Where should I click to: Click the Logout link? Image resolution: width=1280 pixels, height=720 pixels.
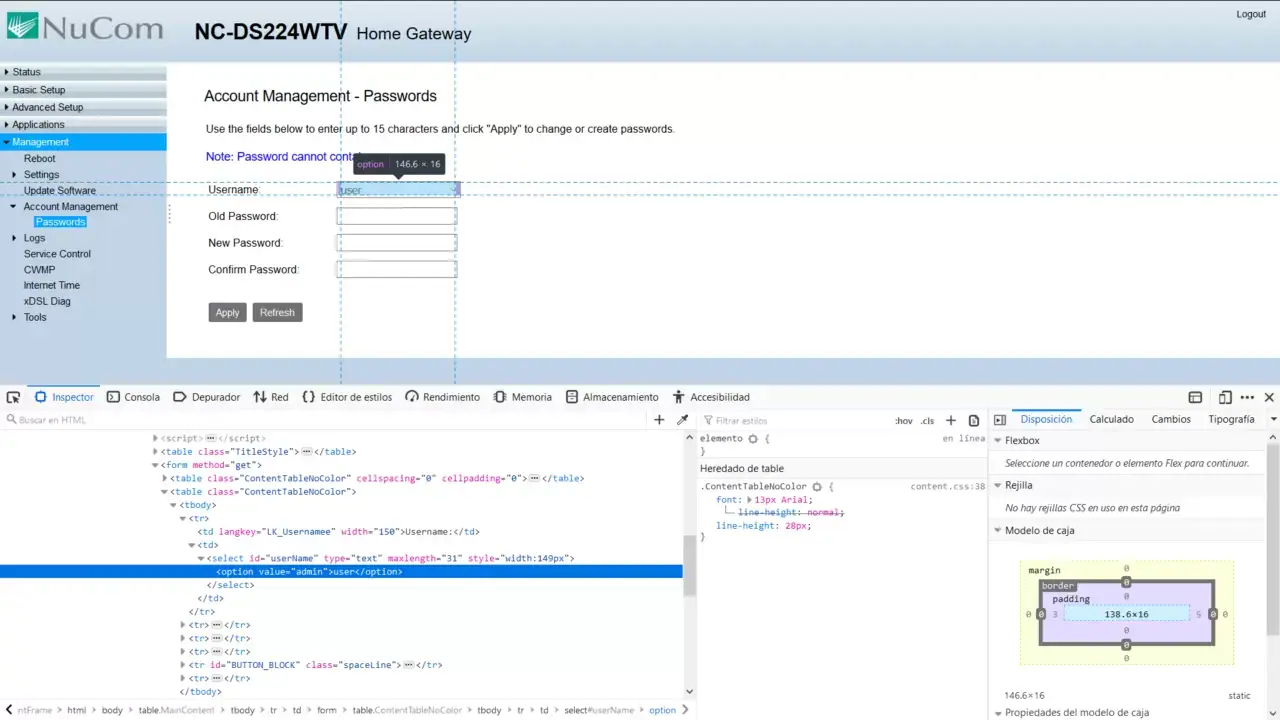1251,14
